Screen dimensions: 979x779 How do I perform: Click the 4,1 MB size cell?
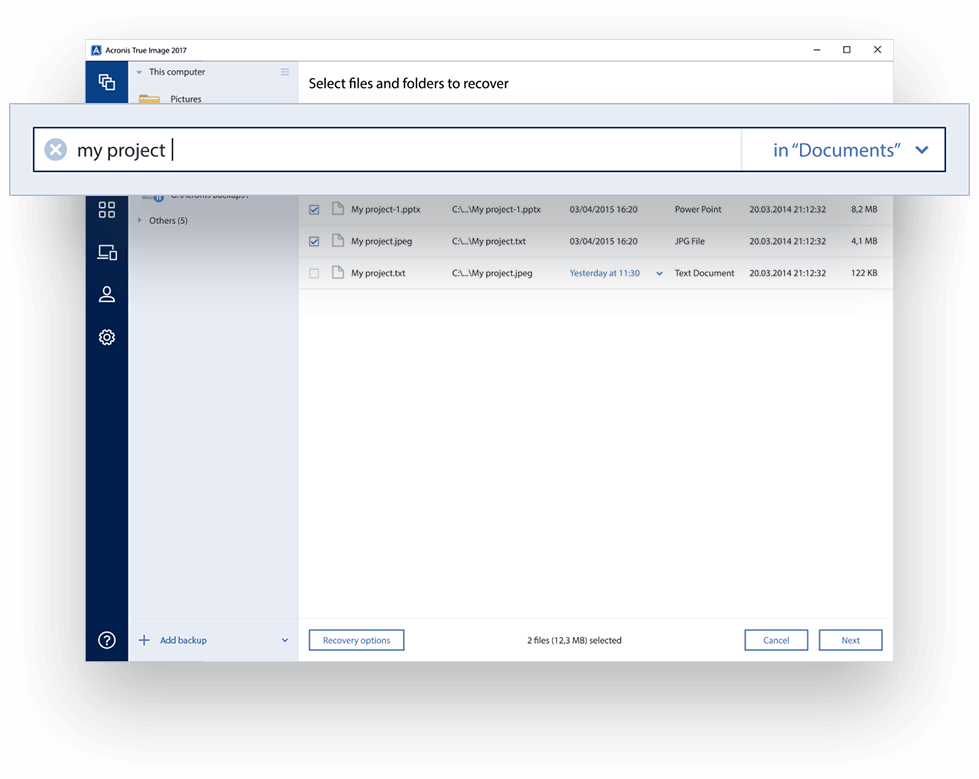[x=863, y=241]
